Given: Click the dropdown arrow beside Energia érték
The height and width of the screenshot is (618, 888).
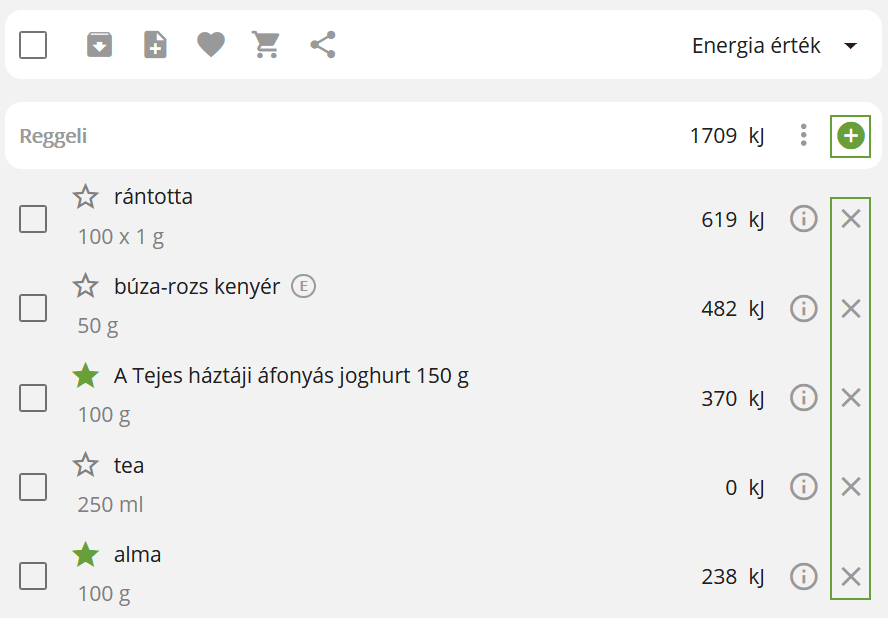Looking at the screenshot, I should pos(850,45).
